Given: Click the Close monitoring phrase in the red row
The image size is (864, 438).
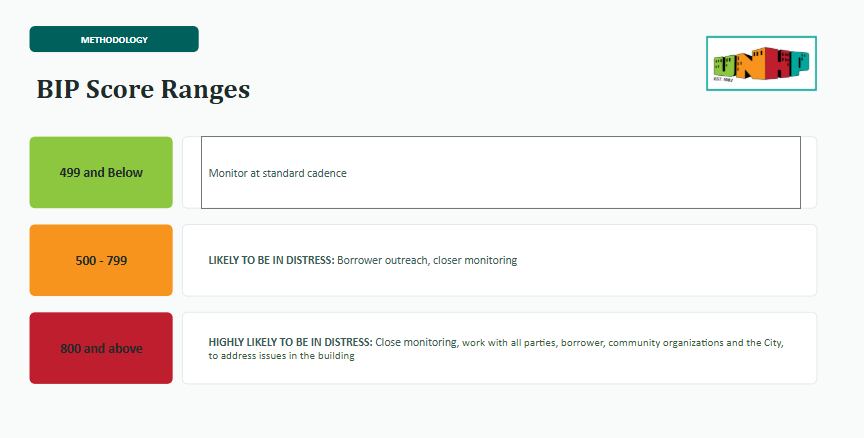Looking at the screenshot, I should pyautogui.click(x=416, y=342).
